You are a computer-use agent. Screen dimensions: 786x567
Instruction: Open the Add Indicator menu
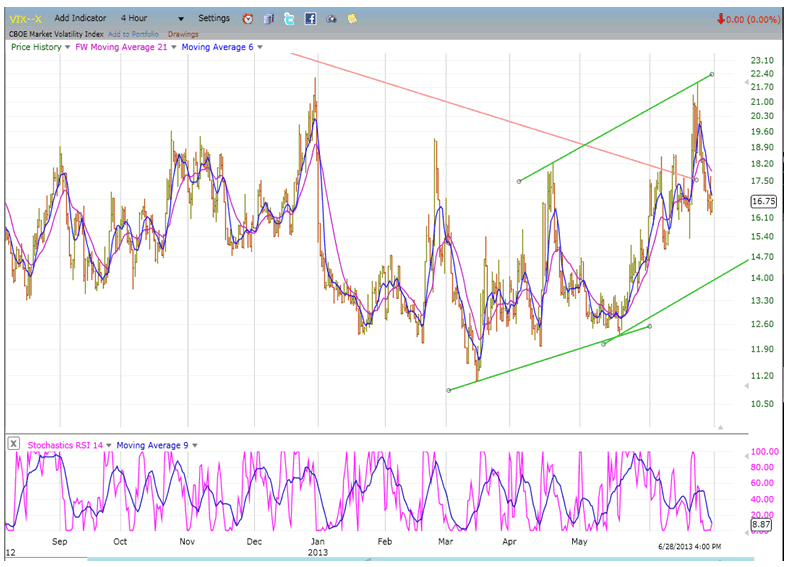[x=82, y=18]
